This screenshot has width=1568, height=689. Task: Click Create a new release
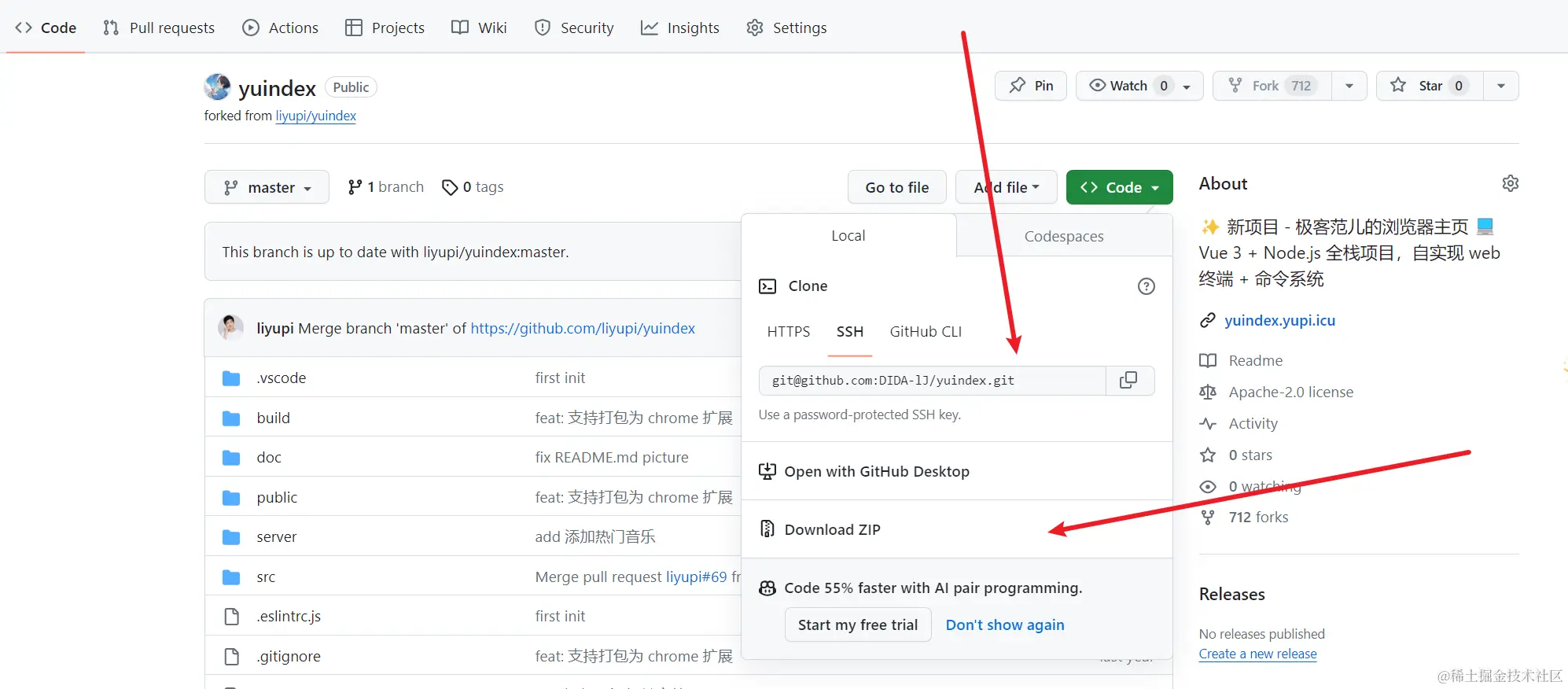coord(1257,654)
